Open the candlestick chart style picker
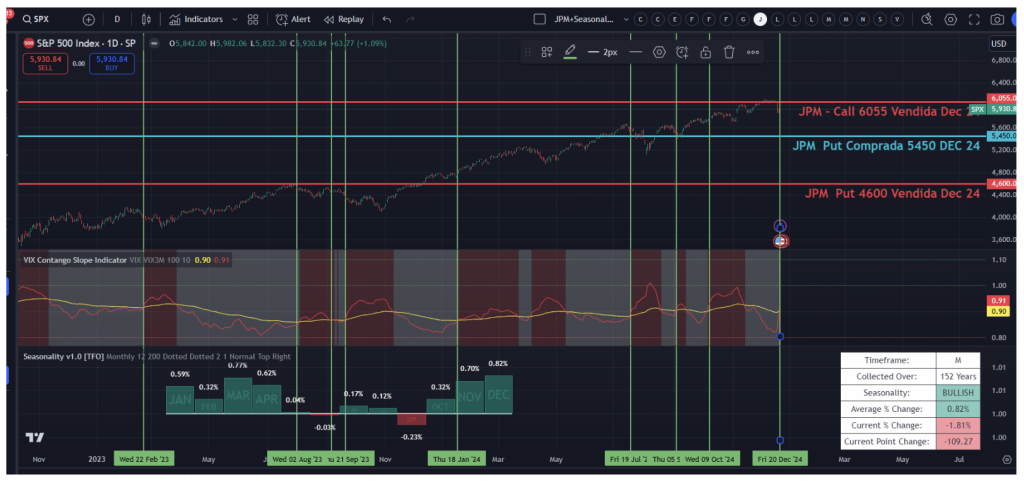This screenshot has height=484, width=1024. tap(147, 19)
